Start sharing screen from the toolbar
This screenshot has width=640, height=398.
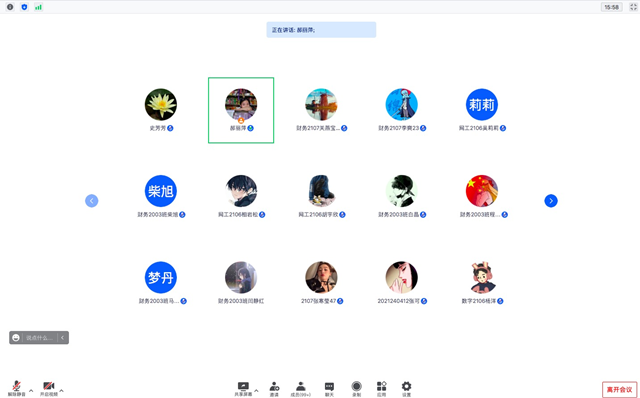pos(243,389)
